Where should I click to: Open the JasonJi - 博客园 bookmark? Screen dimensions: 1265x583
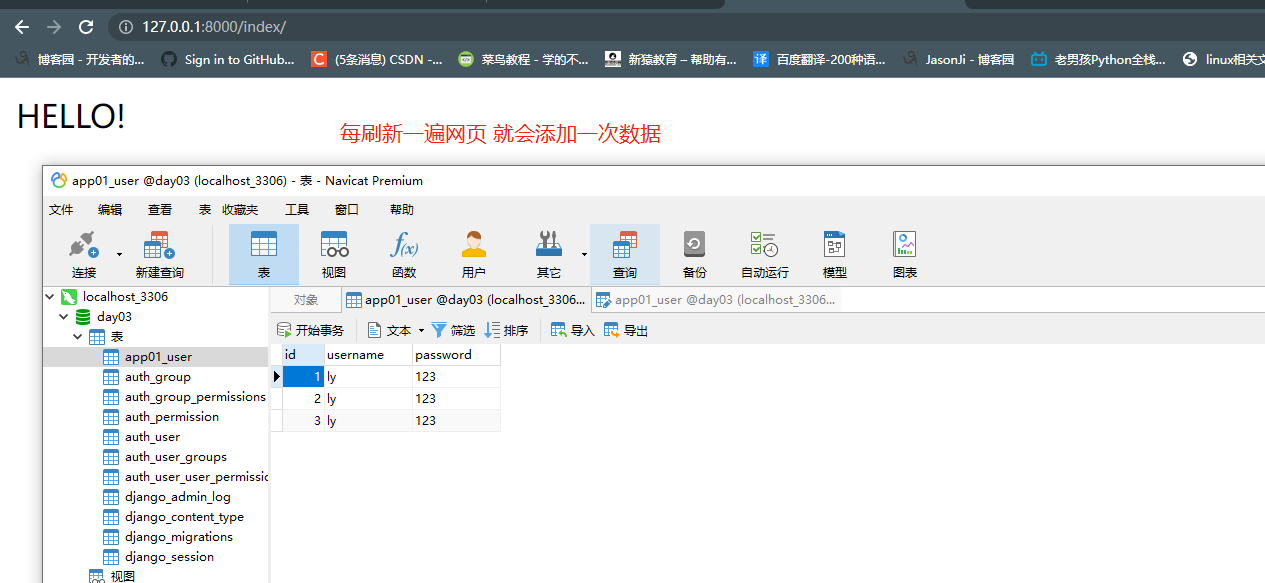point(958,59)
